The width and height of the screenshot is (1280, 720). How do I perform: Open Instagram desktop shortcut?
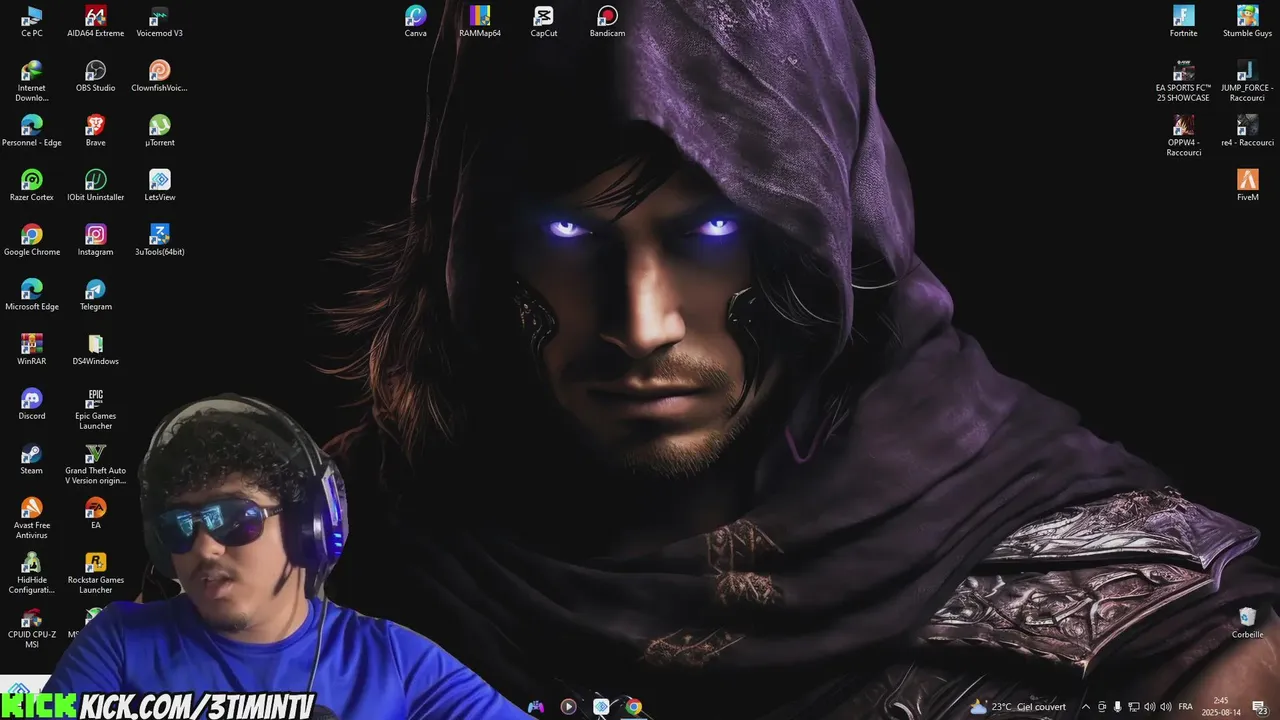click(x=96, y=241)
